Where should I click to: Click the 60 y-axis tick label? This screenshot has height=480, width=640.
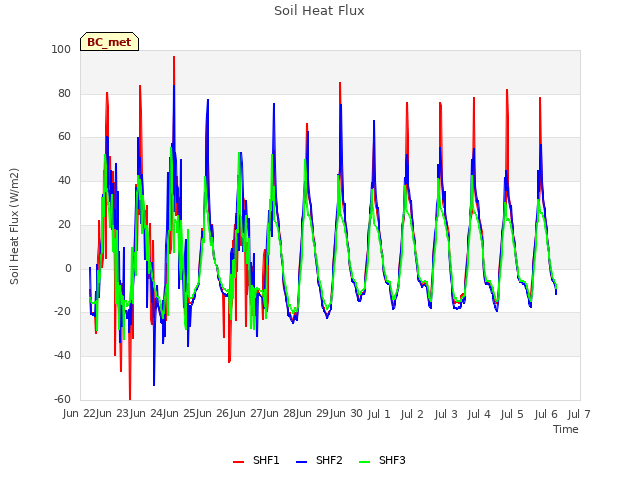click(x=64, y=137)
